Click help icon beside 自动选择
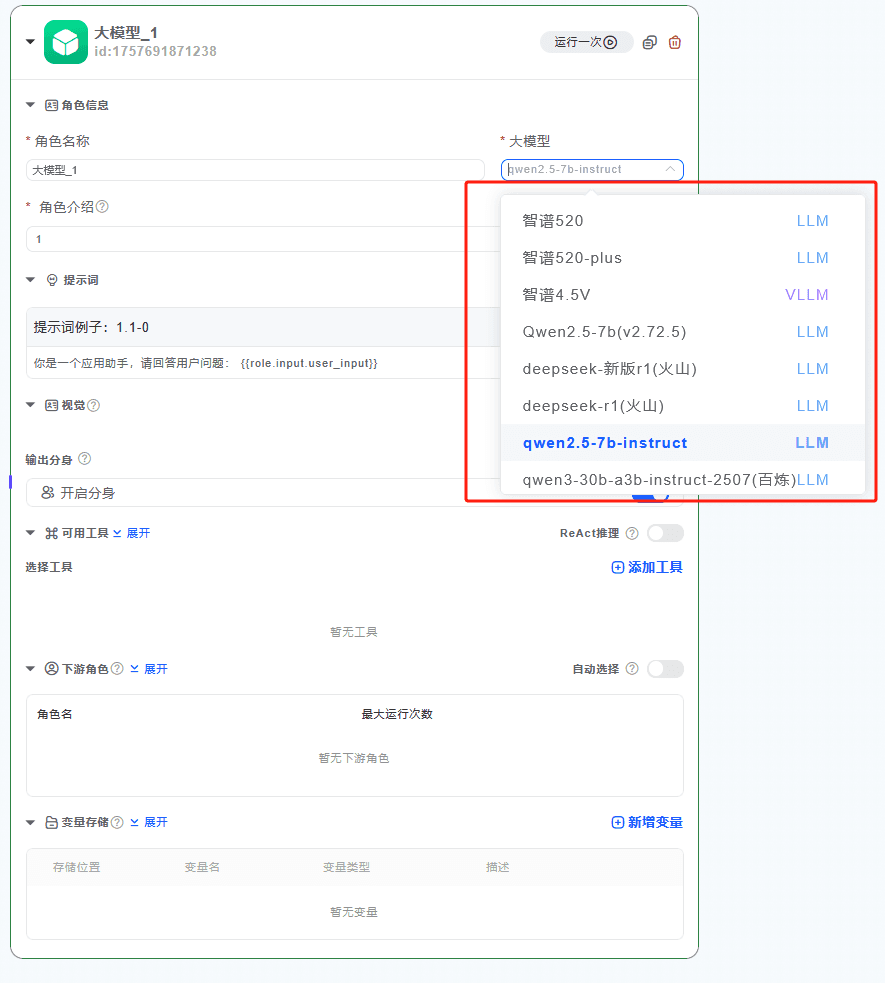The width and height of the screenshot is (885, 983). [x=632, y=669]
